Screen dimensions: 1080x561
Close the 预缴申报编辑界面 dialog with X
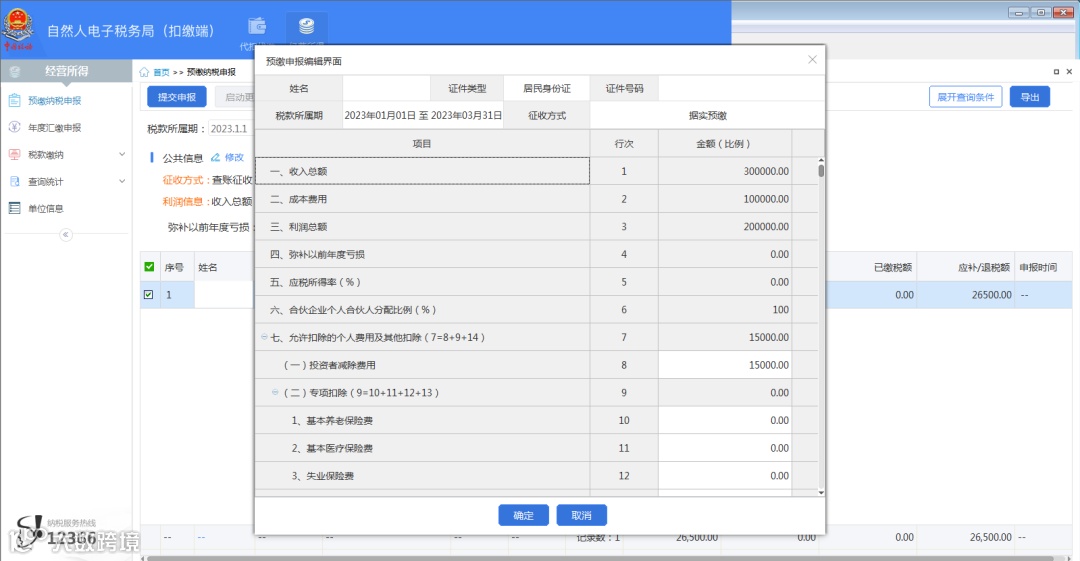(812, 60)
